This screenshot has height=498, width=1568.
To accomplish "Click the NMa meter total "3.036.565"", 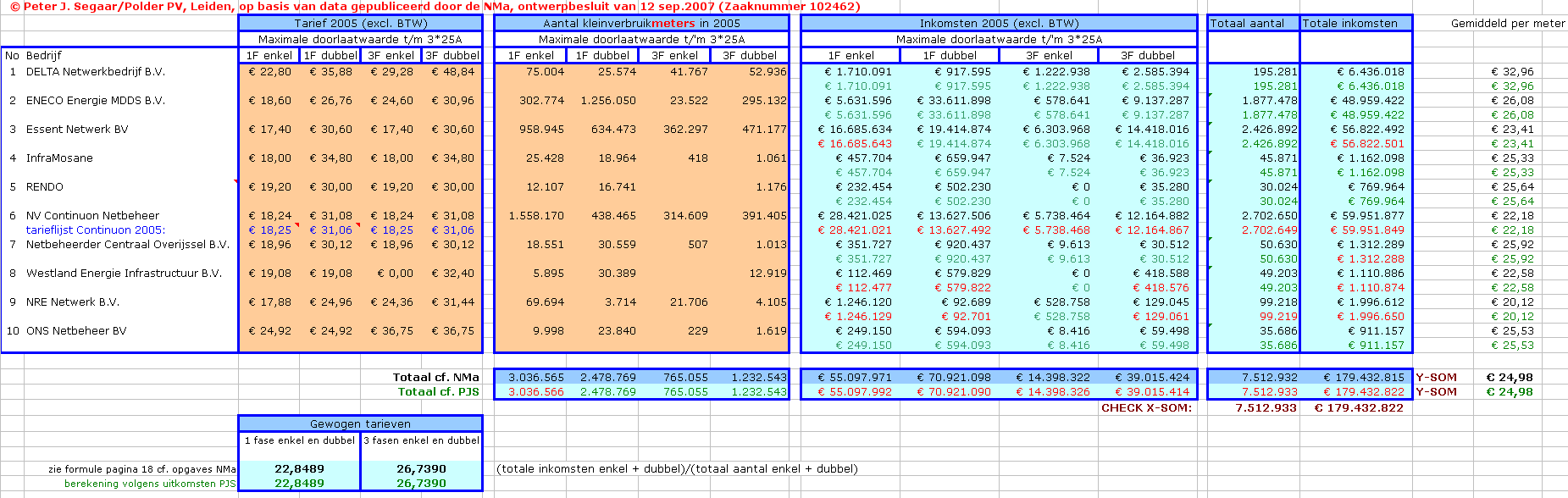I will click(x=536, y=377).
